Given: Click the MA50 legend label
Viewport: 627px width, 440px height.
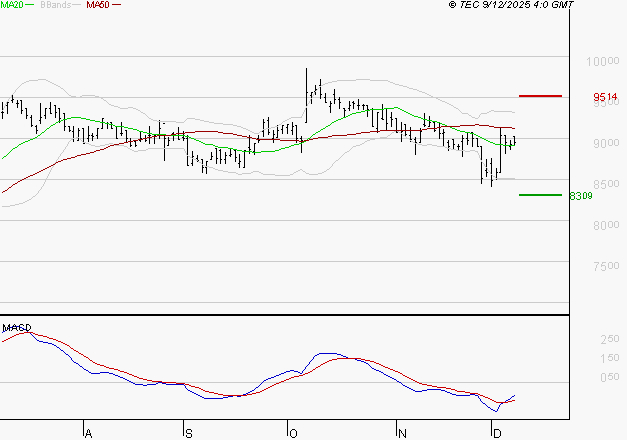Looking at the screenshot, I should click(x=98, y=5).
